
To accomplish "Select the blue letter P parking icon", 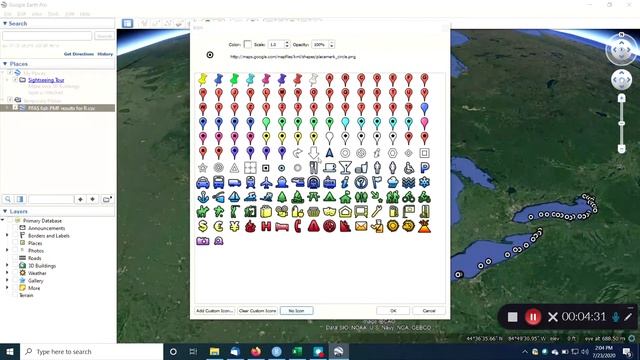I will click(424, 168).
